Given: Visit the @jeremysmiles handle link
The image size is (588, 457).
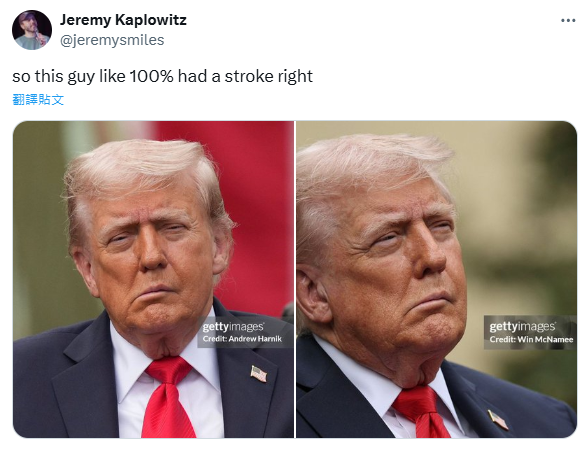Looking at the screenshot, I should (x=112, y=40).
